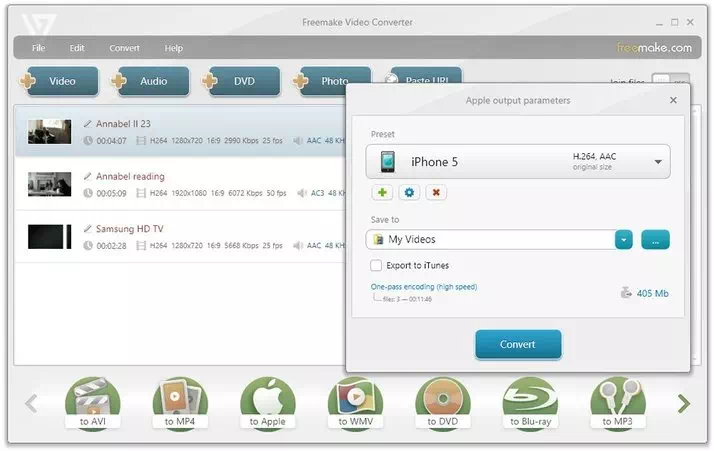Click the AC3 audio info of Annabel reading
The height and width of the screenshot is (451, 714).
317,193
